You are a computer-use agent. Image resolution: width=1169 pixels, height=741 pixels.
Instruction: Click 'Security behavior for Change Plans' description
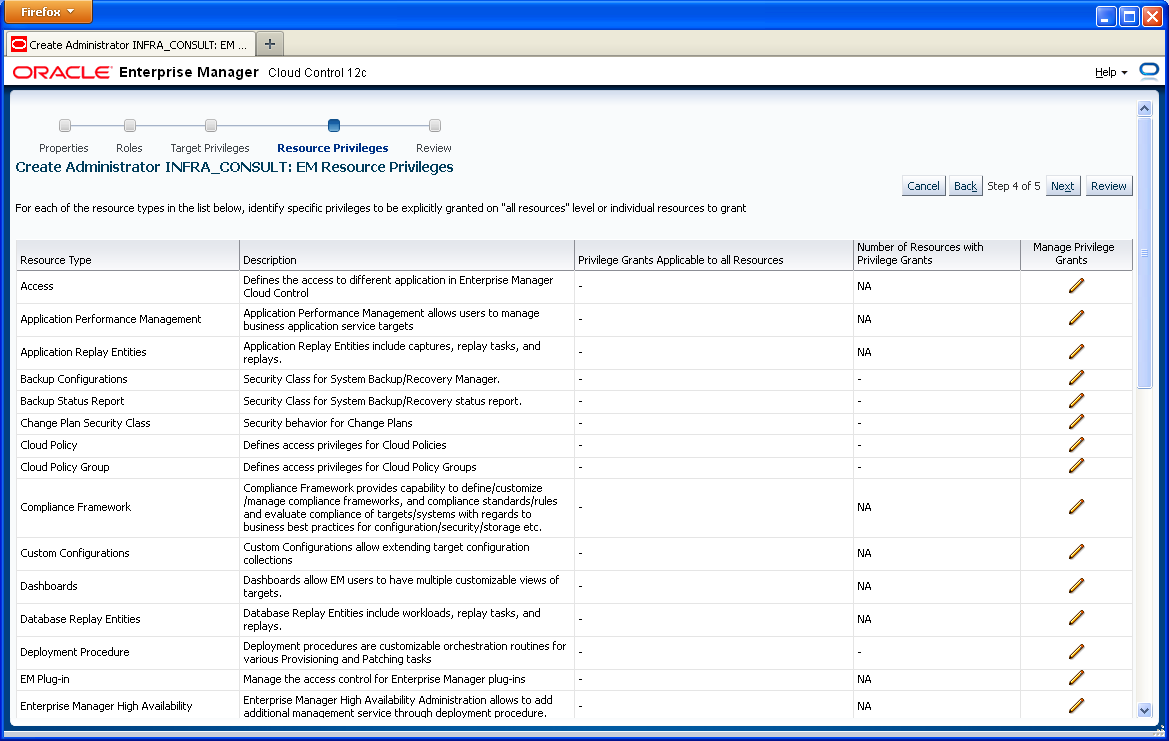[x=328, y=423]
